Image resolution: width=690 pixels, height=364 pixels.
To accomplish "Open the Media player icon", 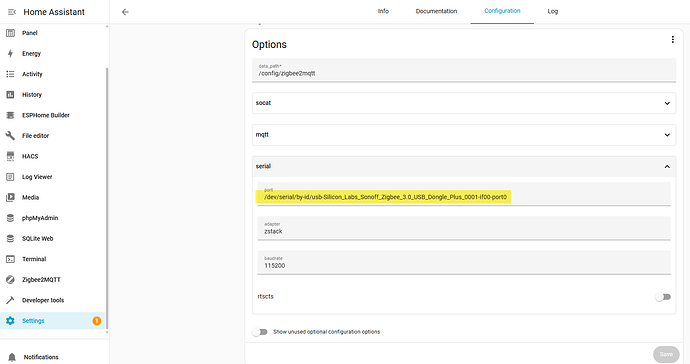I will pyautogui.click(x=10, y=197).
